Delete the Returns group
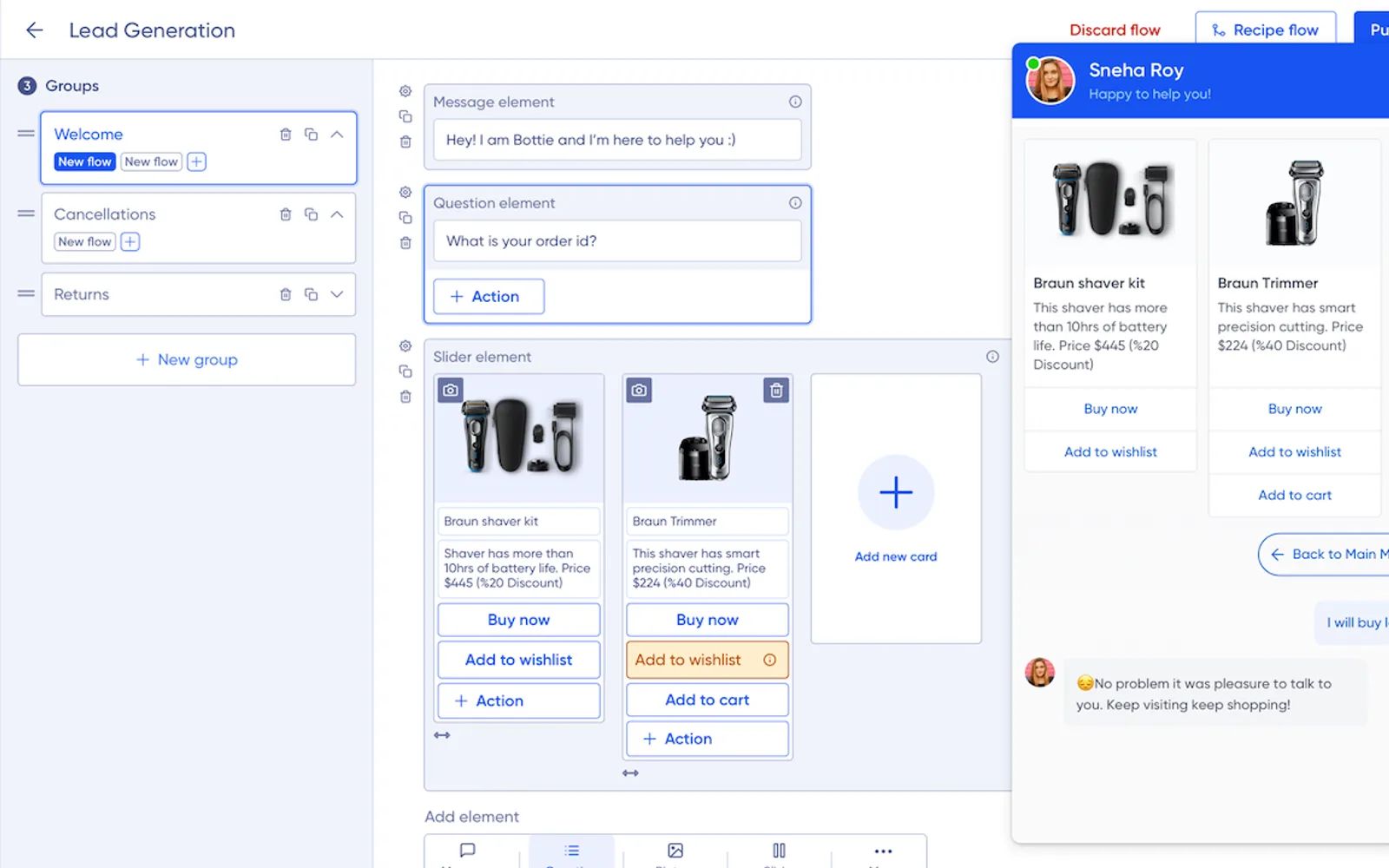Viewport: 1389px width, 868px height. (x=286, y=294)
